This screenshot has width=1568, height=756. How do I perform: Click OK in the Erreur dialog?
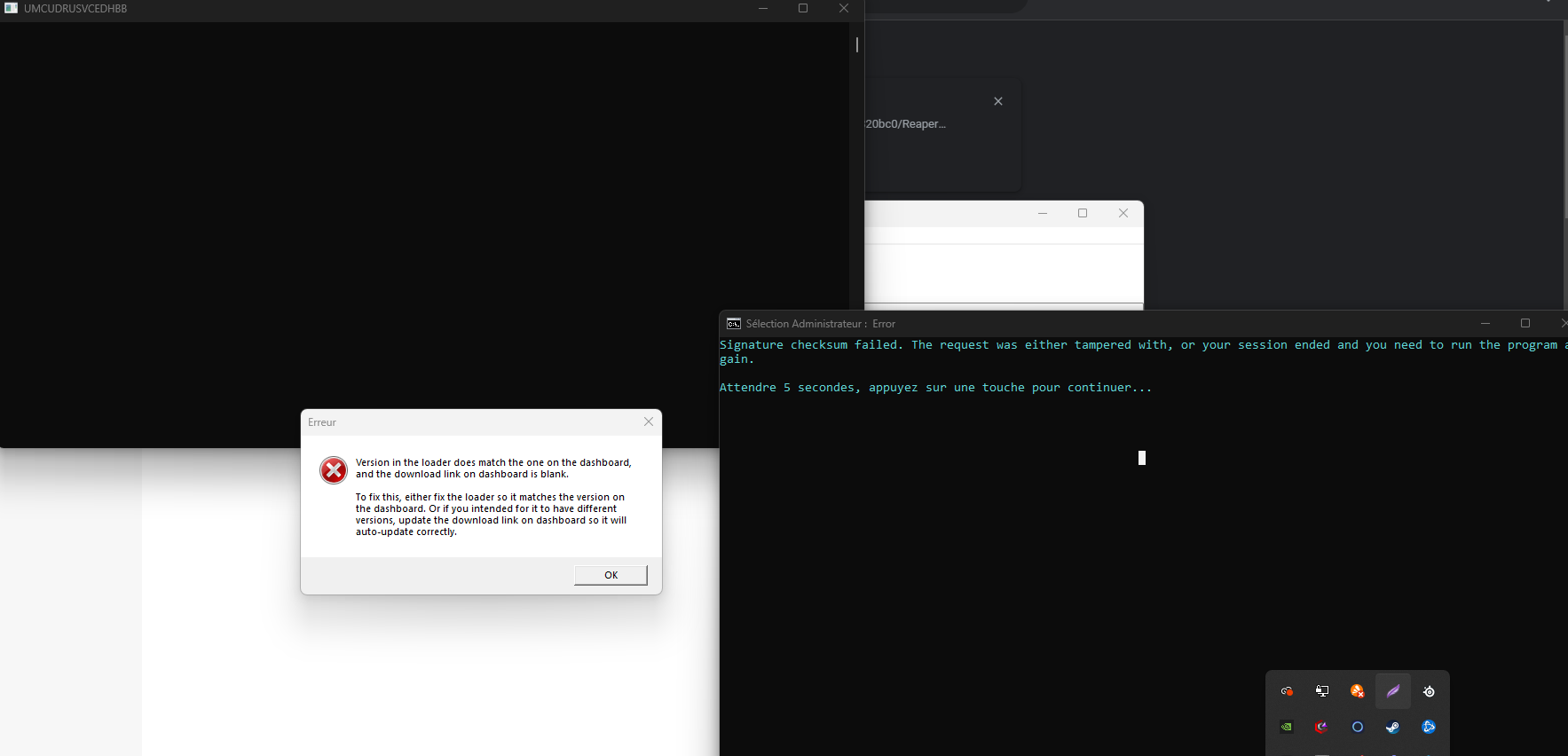611,575
